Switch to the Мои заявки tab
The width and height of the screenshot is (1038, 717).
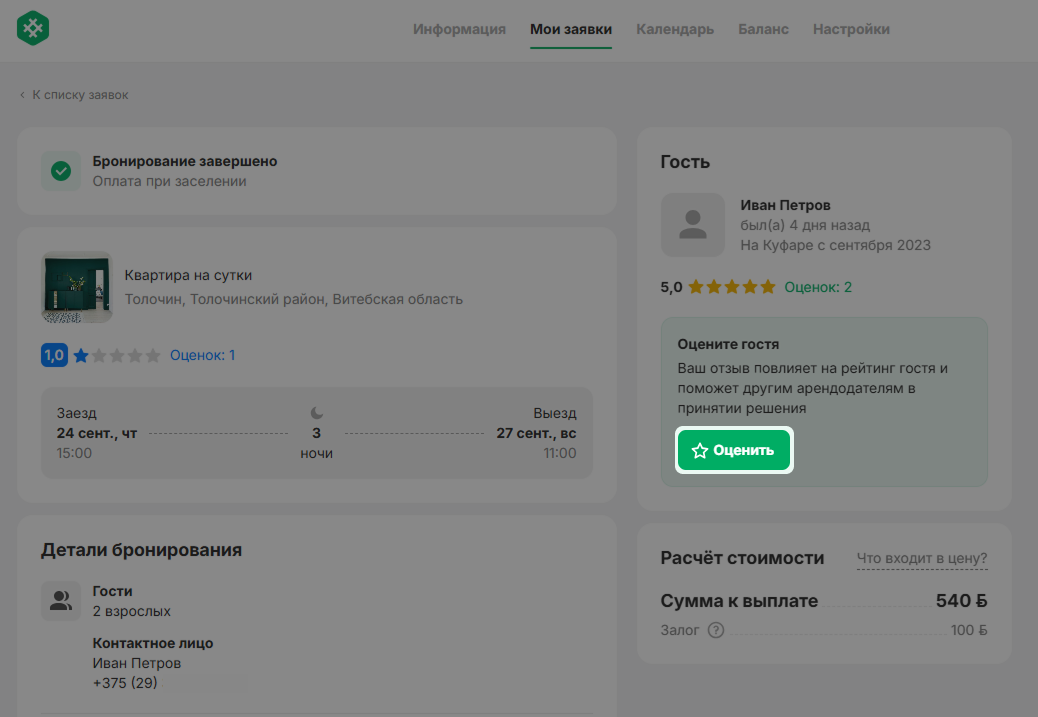click(571, 29)
